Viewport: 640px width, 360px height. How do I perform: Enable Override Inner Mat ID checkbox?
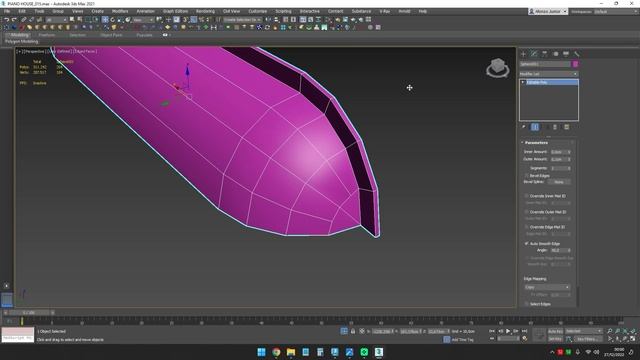527,196
